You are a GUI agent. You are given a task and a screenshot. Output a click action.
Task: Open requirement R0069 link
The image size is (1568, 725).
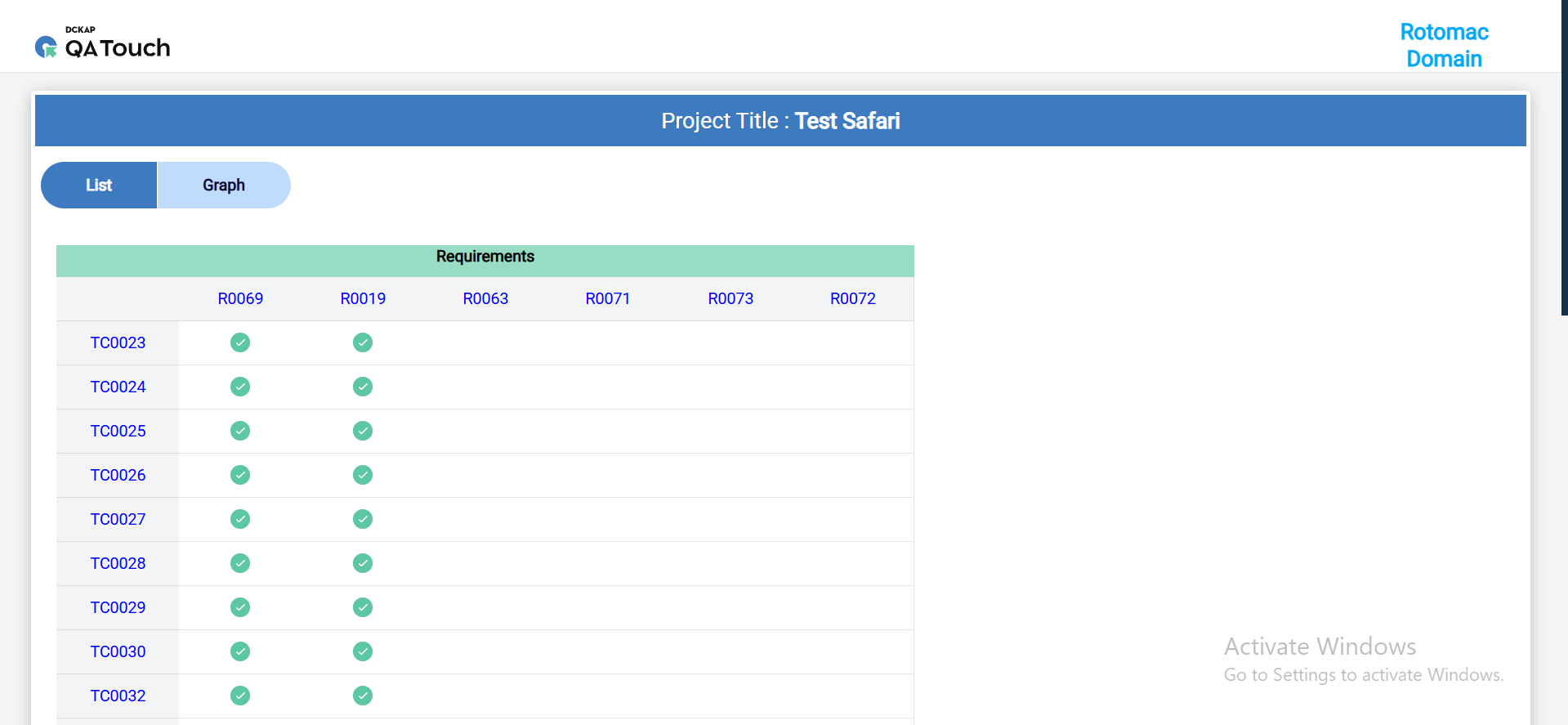(240, 299)
